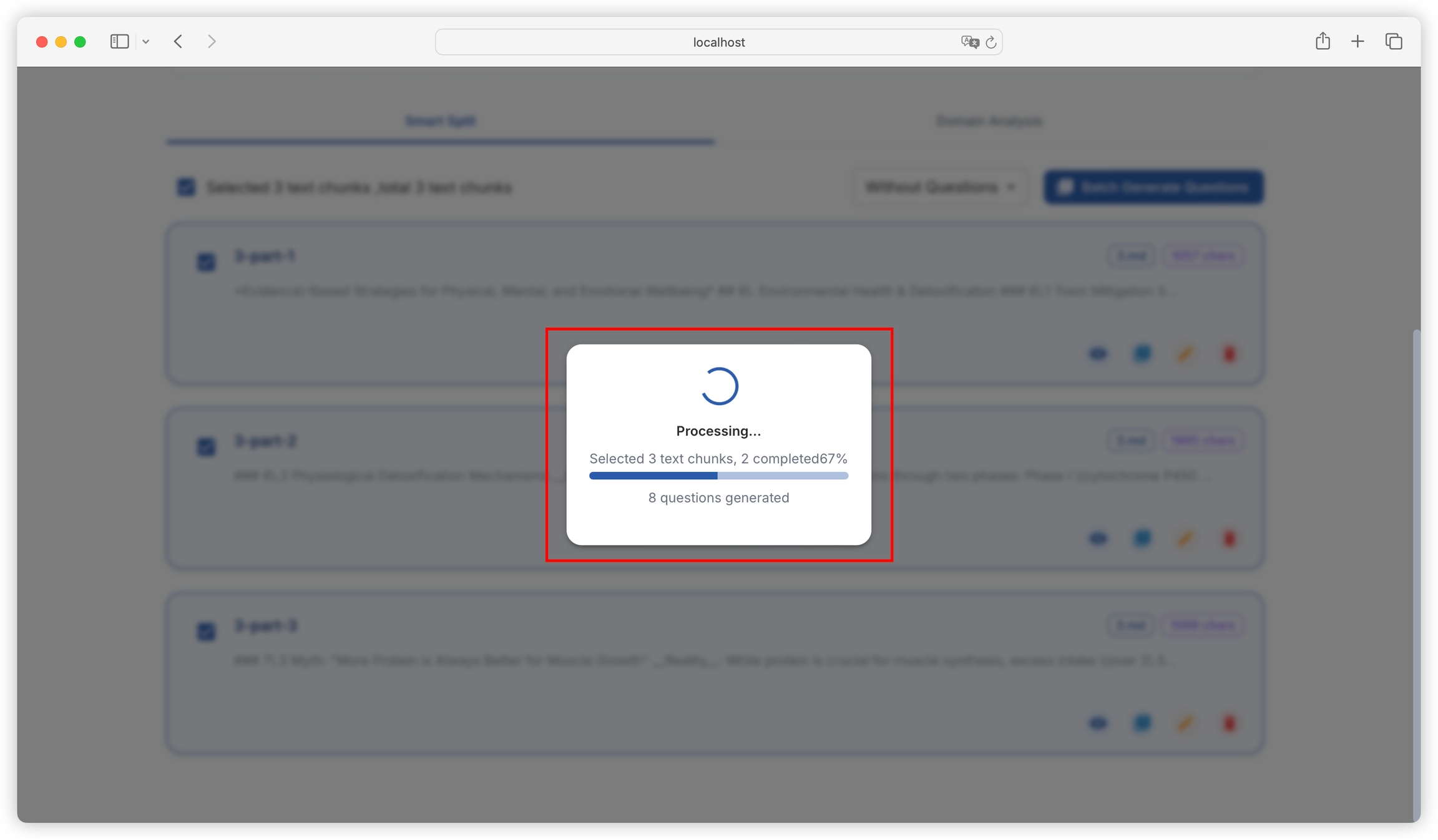Click the localhost address bar
Viewport: 1438px width, 840px height.
coord(718,42)
